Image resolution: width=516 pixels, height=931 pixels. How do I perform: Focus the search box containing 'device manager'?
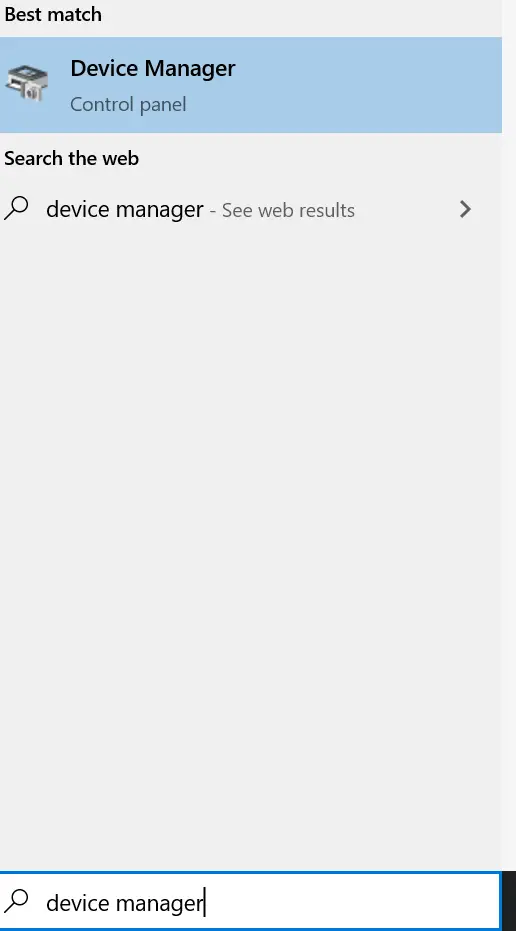tap(249, 901)
